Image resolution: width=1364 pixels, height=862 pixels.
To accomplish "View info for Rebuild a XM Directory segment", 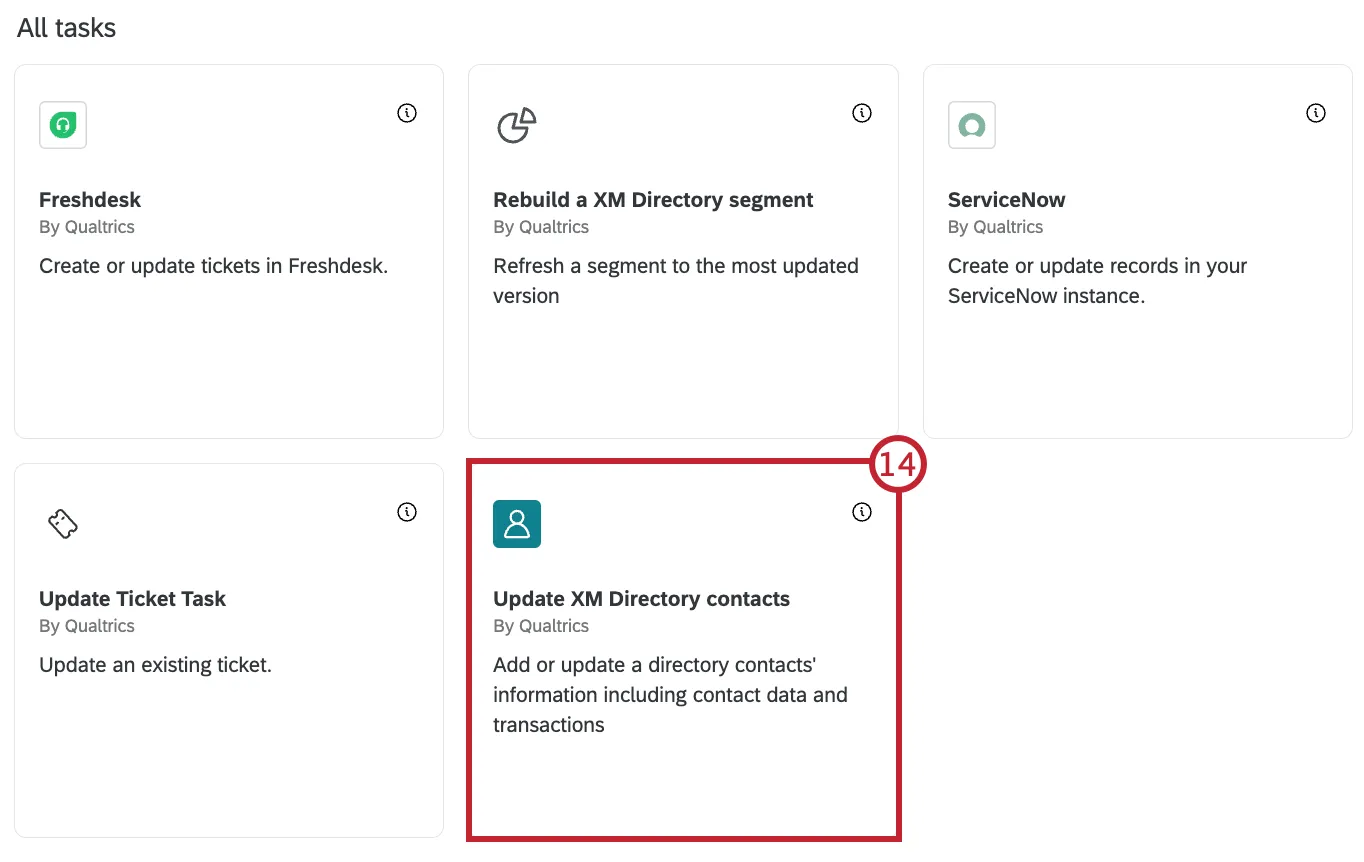I will pyautogui.click(x=862, y=113).
